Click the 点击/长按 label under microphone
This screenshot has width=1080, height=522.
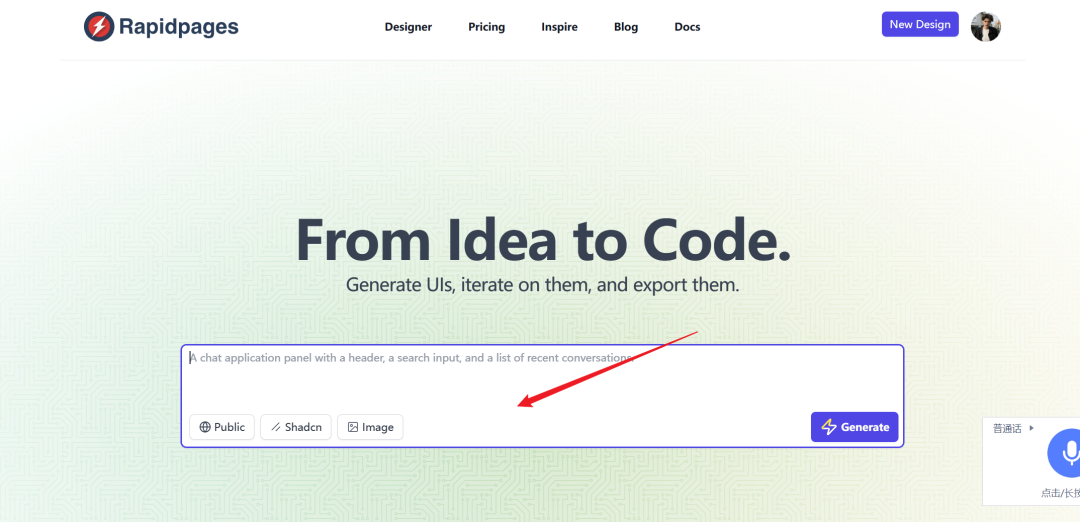point(1060,493)
